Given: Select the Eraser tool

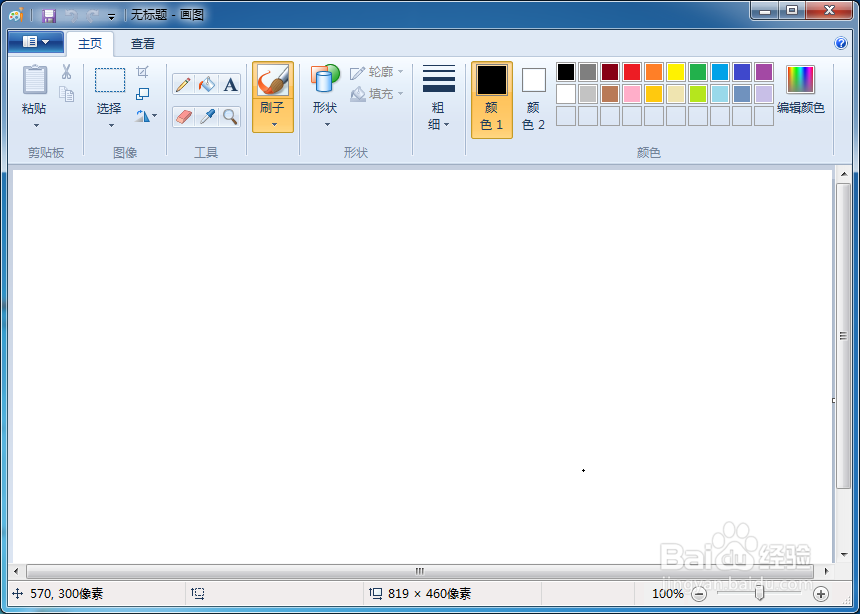Looking at the screenshot, I should point(183,117).
